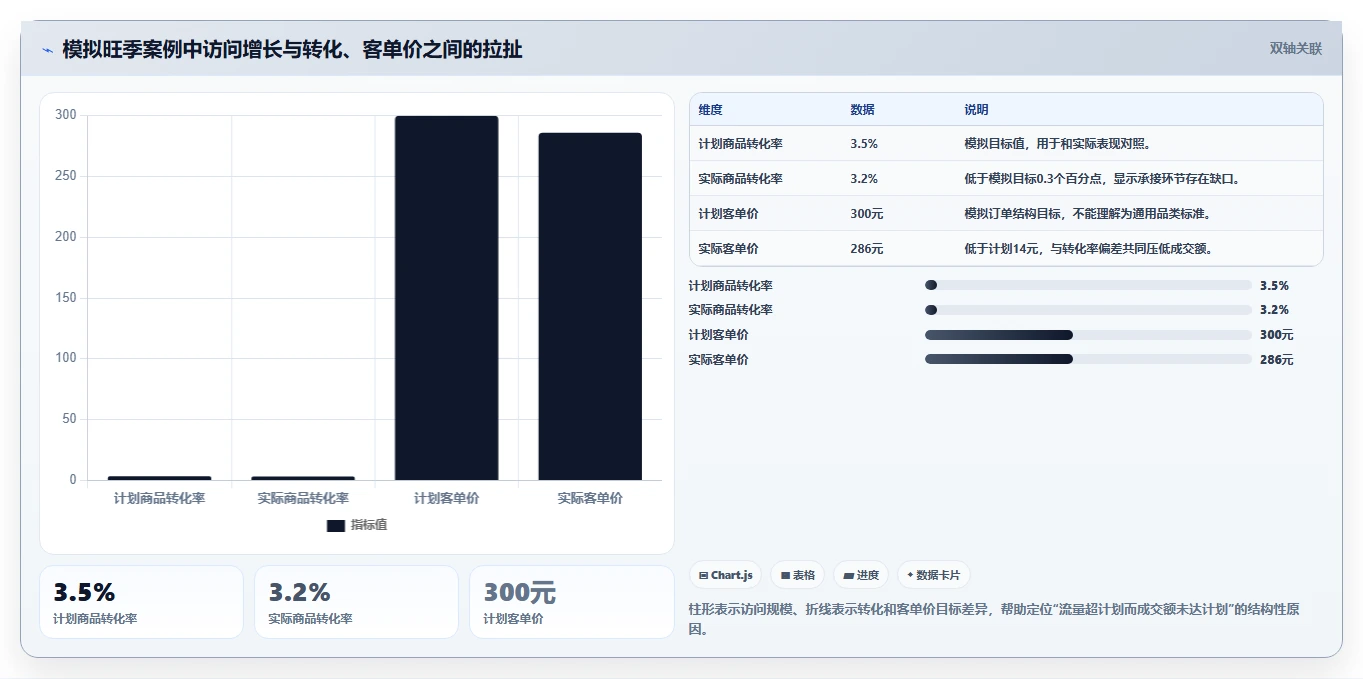The height and width of the screenshot is (679, 1363).
Task: Click description starting 模拟订单结构目标
Action: click(x=1088, y=214)
